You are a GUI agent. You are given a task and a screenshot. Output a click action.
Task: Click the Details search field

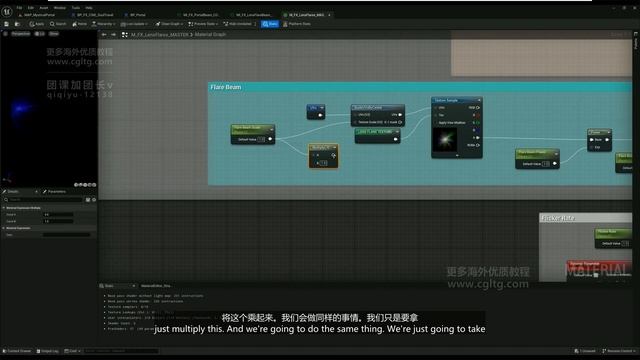pyautogui.click(x=43, y=200)
